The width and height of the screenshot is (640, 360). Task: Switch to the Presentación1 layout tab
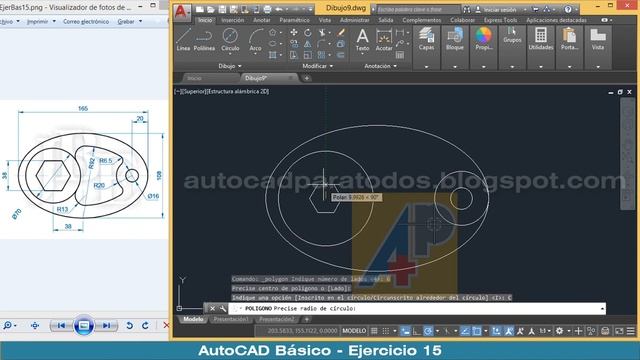point(231,319)
